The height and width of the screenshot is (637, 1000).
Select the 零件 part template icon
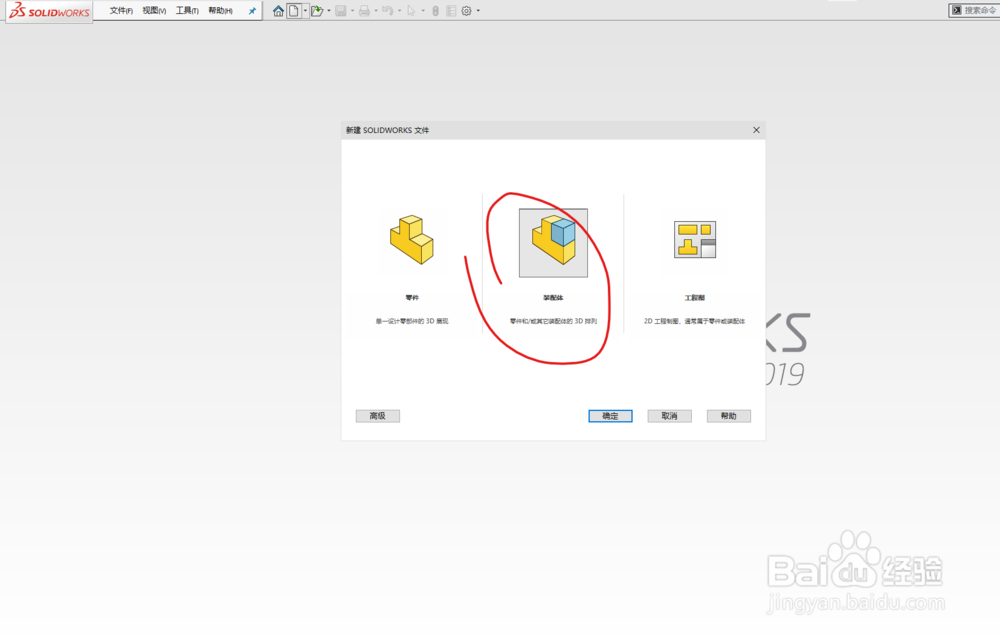pos(412,240)
